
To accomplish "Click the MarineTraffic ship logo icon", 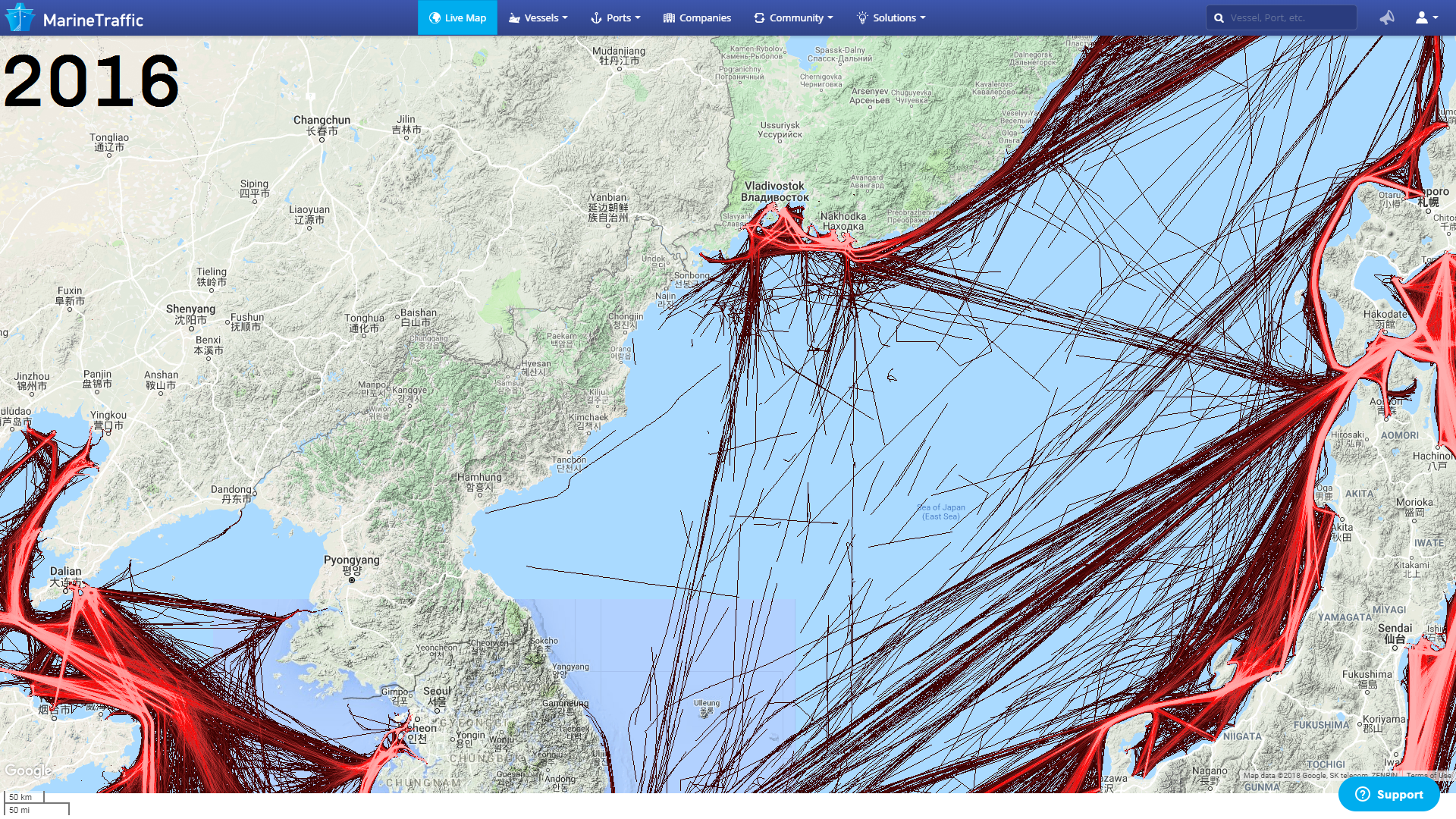I will [20, 17].
